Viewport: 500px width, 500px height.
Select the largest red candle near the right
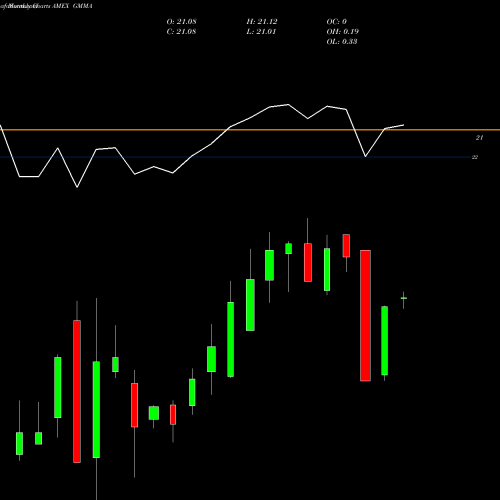[365, 315]
